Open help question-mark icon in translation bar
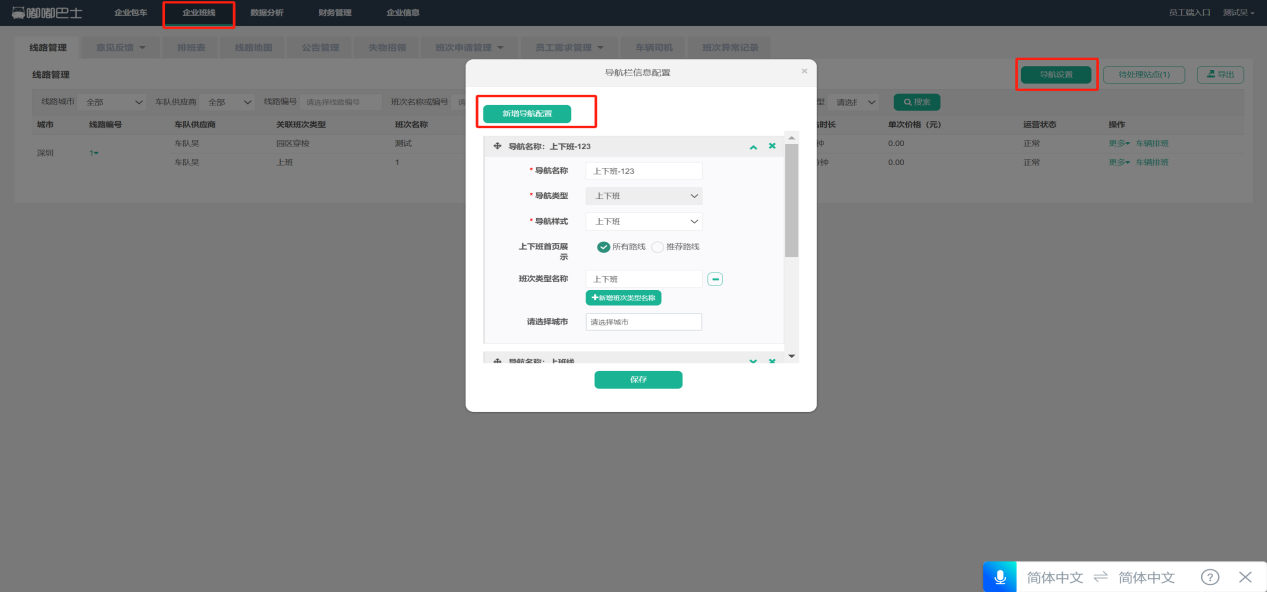The height and width of the screenshot is (592, 1267). [1209, 577]
